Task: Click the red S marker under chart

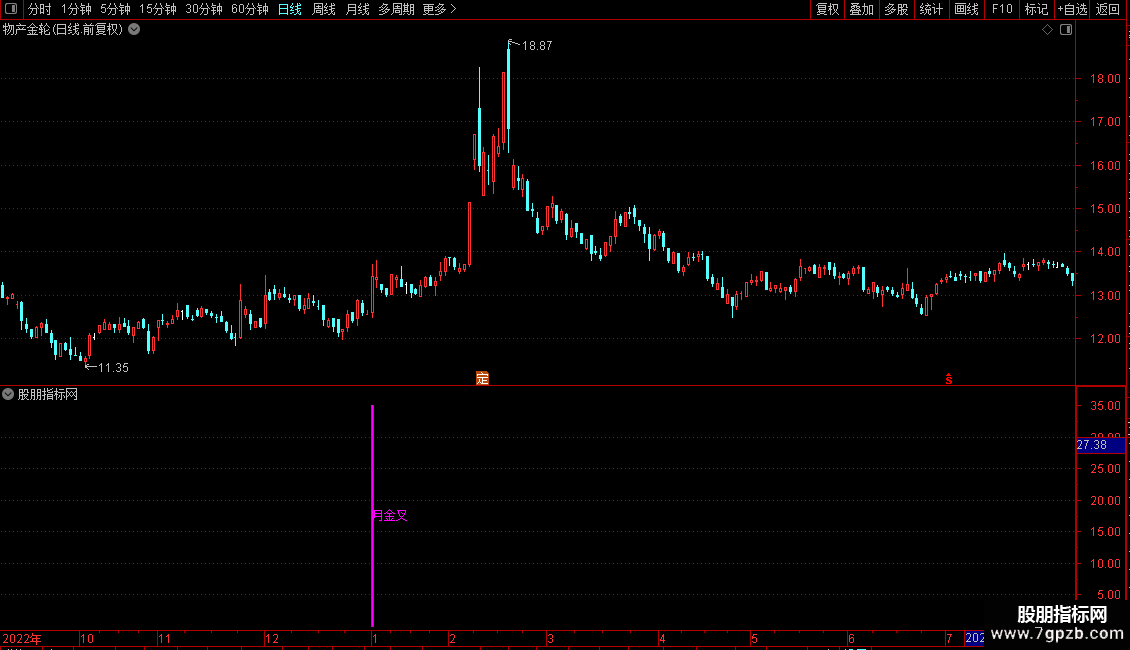Action: pyautogui.click(x=949, y=379)
